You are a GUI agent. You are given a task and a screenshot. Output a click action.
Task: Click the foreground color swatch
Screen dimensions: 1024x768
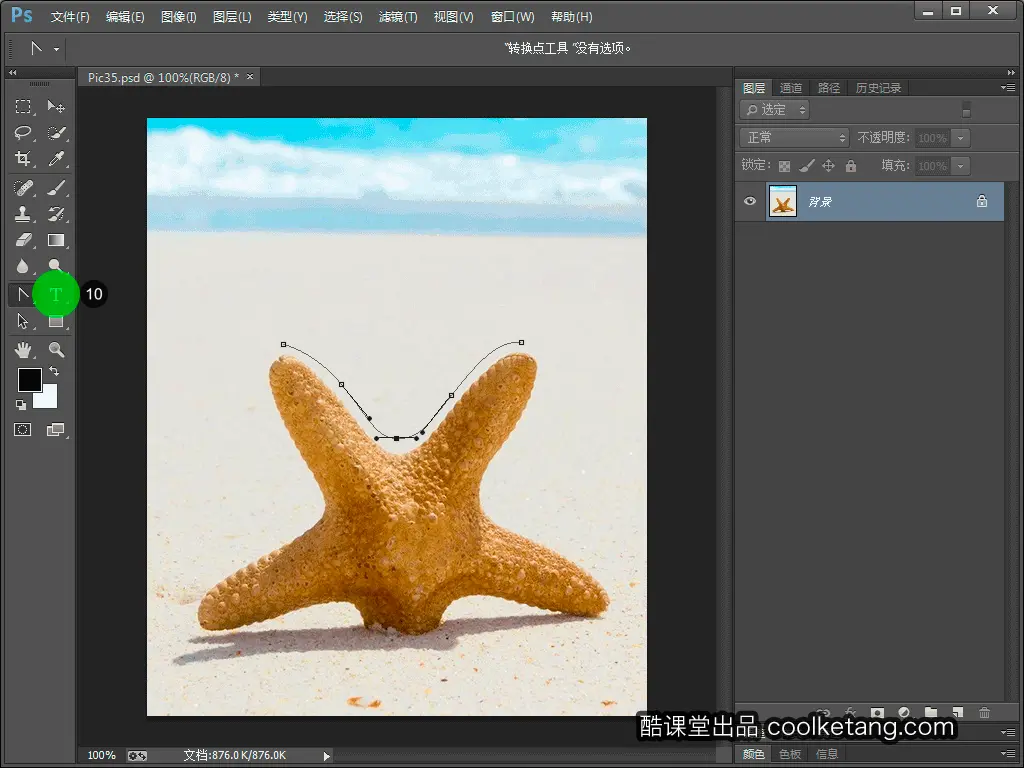[29, 379]
